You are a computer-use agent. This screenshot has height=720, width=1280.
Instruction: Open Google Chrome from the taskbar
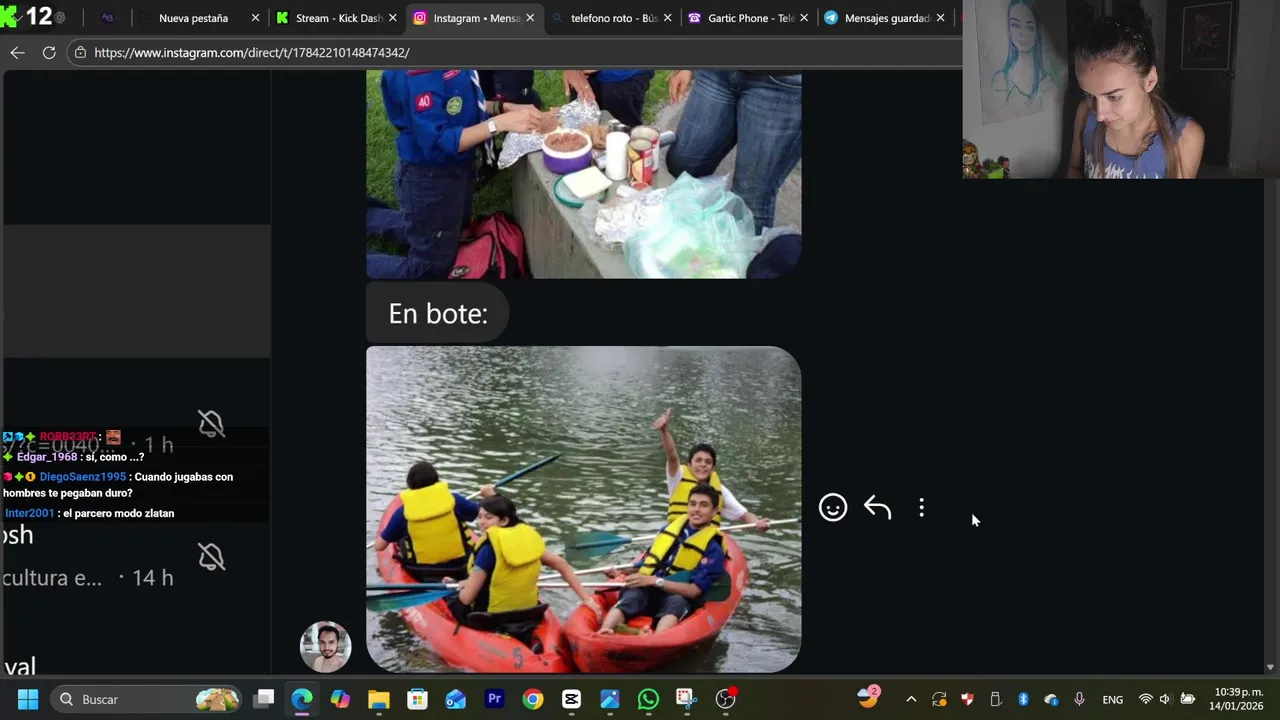coord(533,699)
